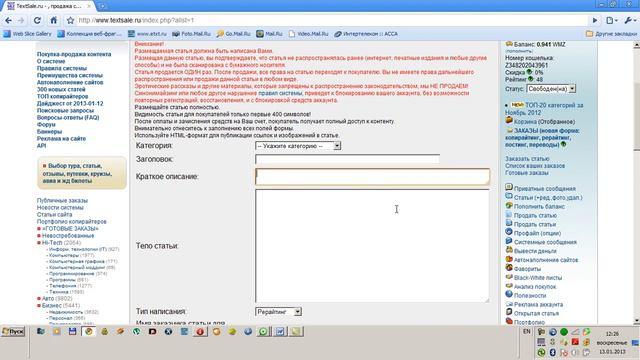Click the Go arrow beside the address bar

[595, 20]
